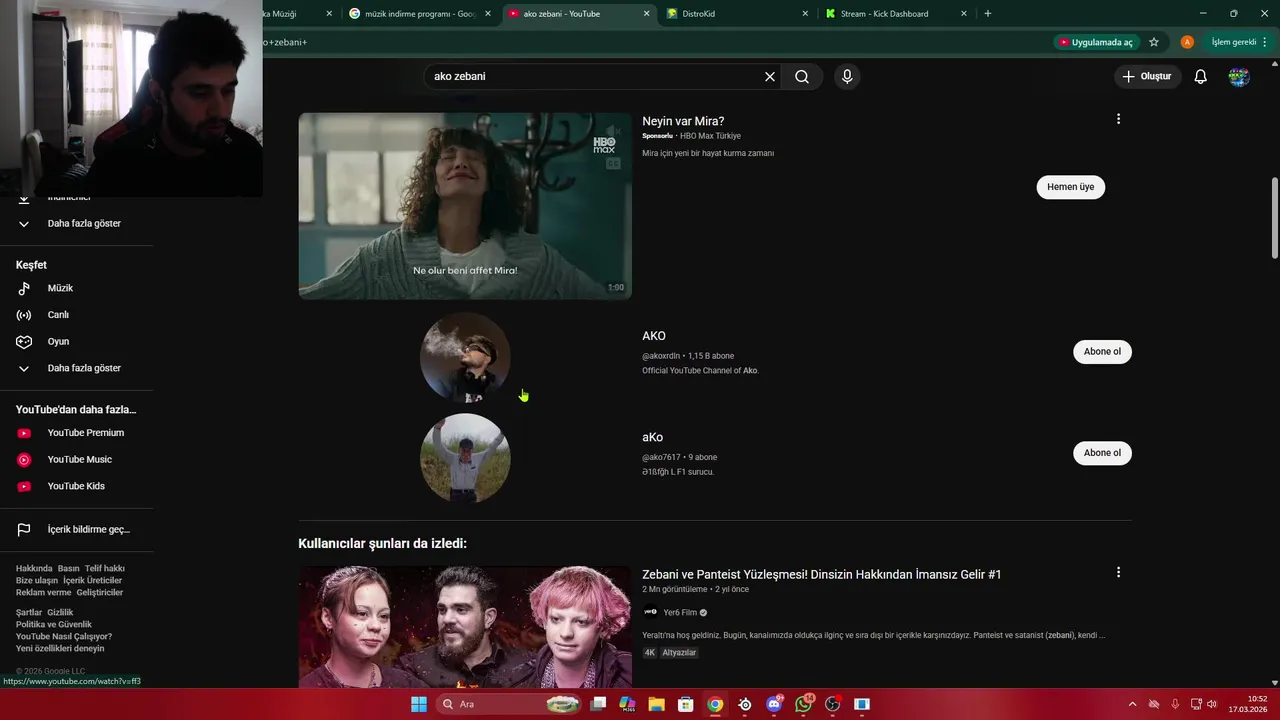Show hidden system tray icons chevron

[1132, 704]
